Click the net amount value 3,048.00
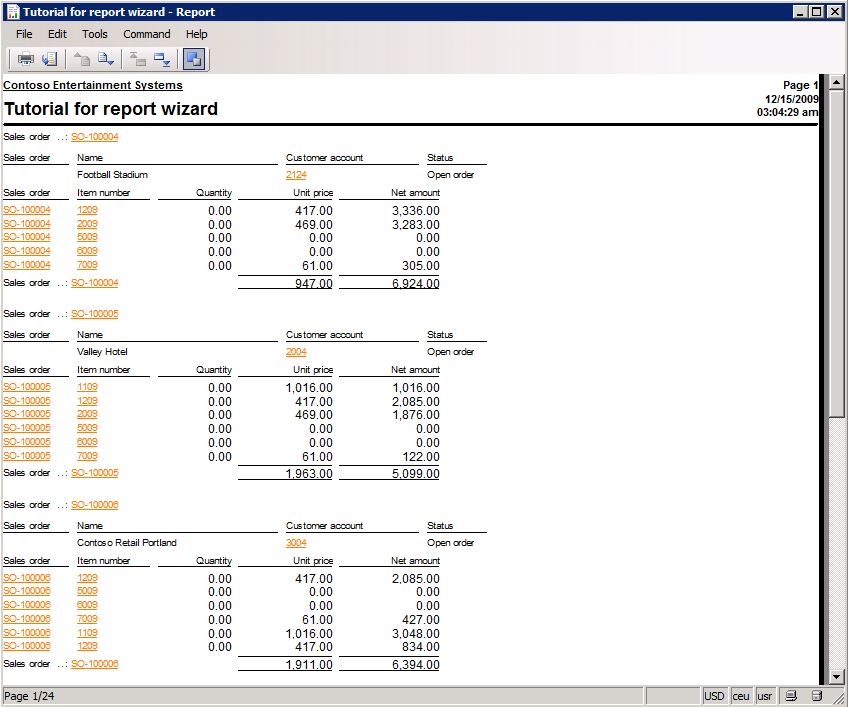This screenshot has width=848, height=707. tap(415, 633)
